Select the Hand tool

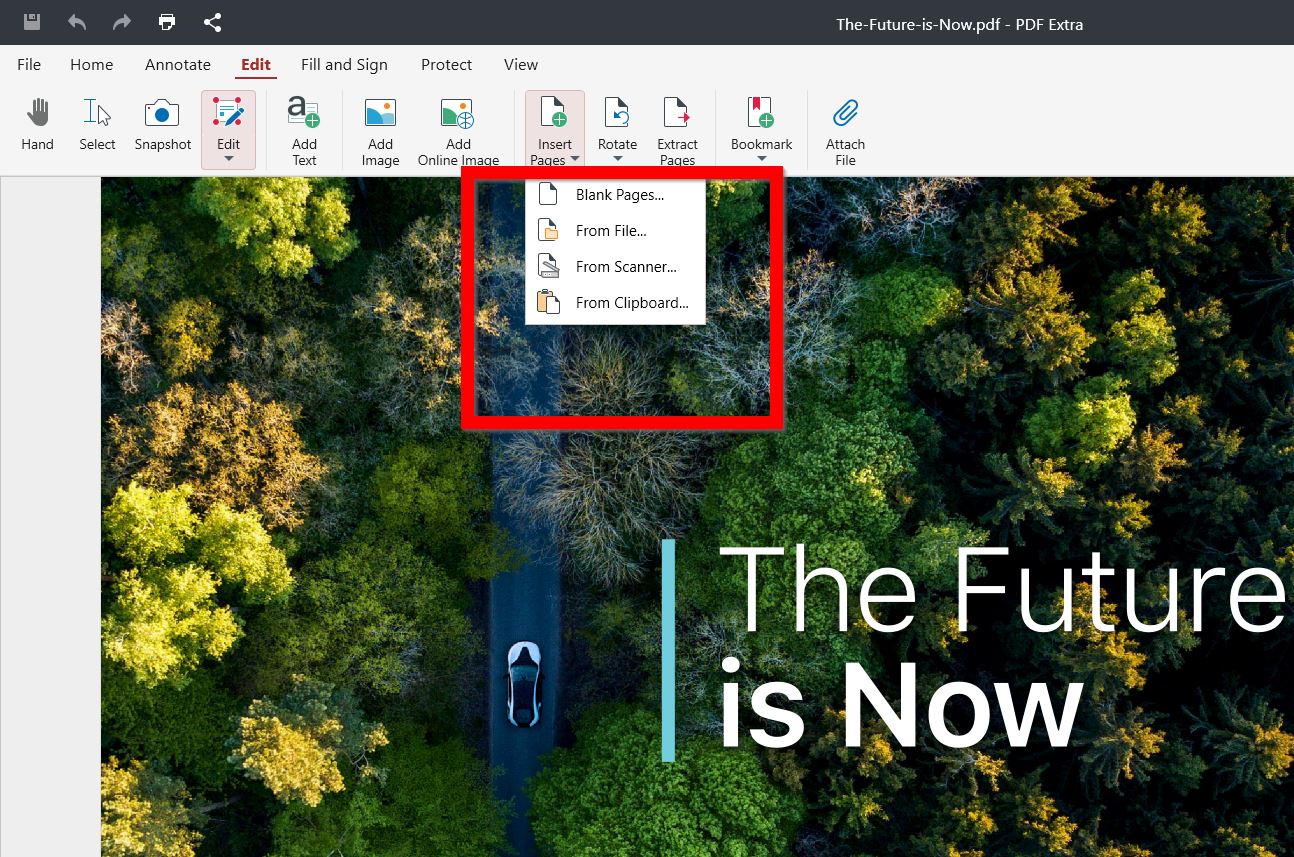pyautogui.click(x=37, y=125)
